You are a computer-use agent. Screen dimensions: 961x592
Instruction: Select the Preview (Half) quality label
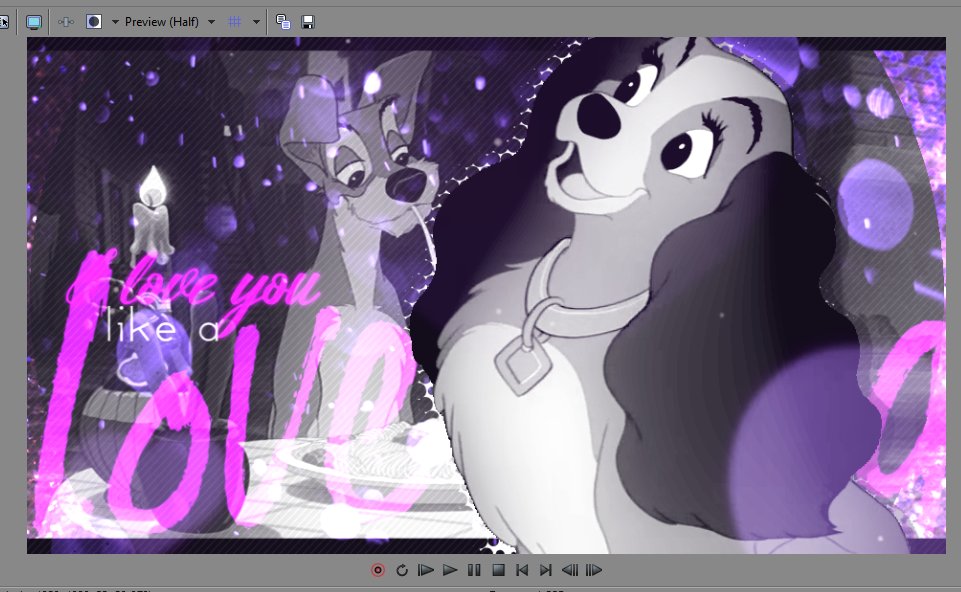[x=162, y=22]
